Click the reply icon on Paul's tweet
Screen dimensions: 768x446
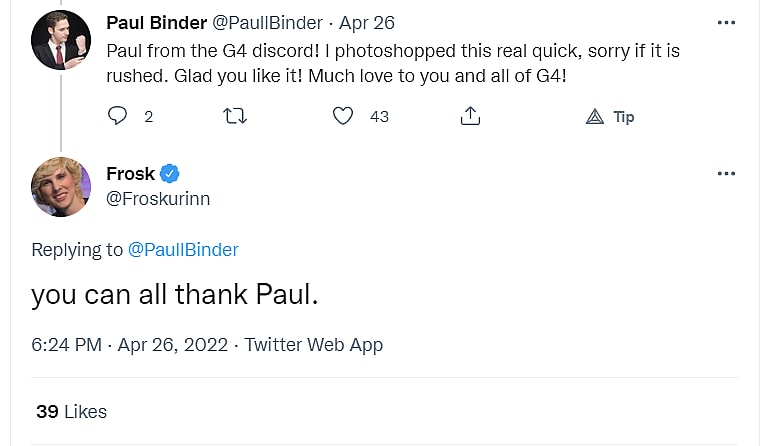118,117
